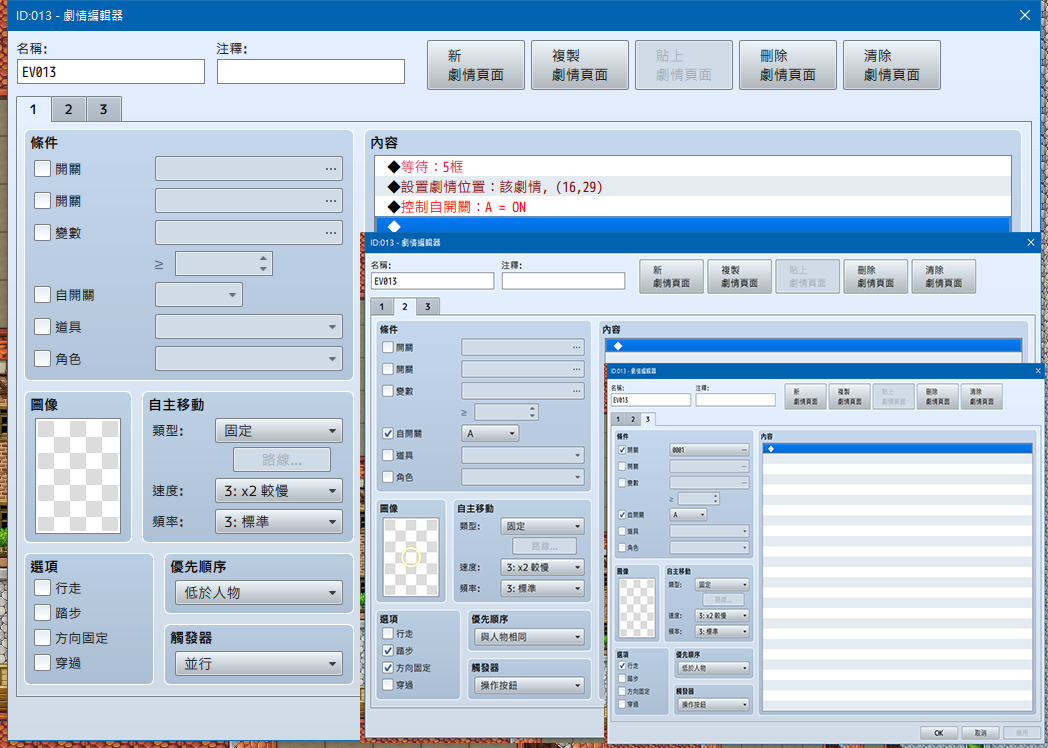Check the 穿過 option in the largest window

click(42, 662)
